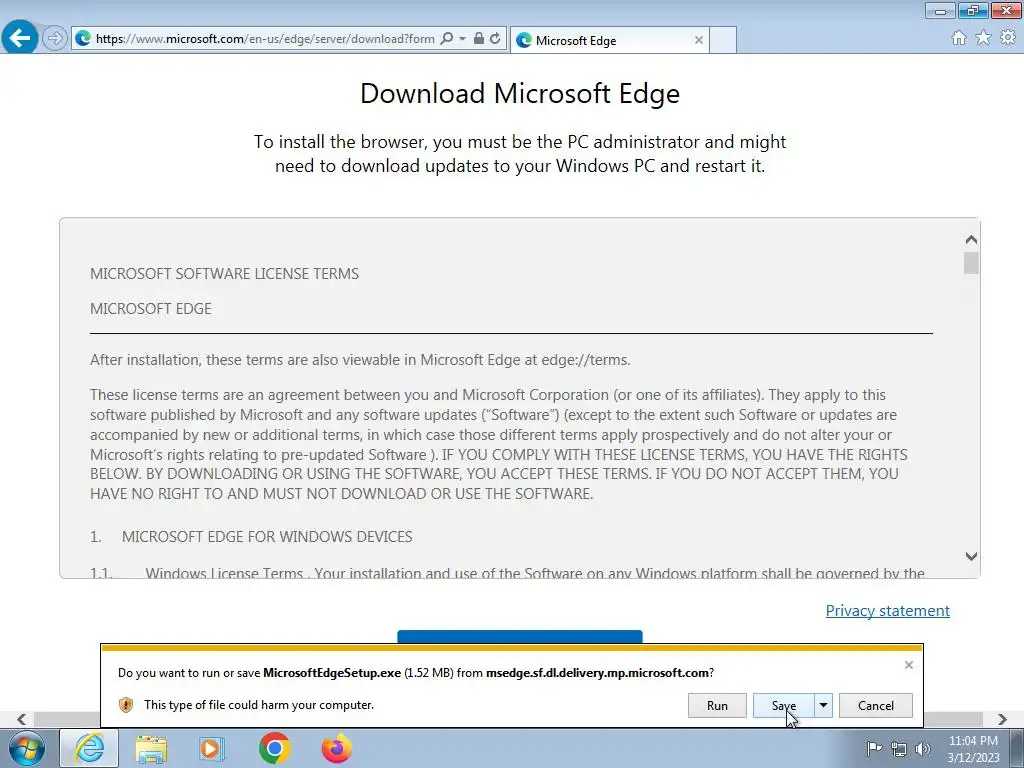Viewport: 1024px width, 768px height.
Task: Click Run in the download prompt
Action: (x=717, y=705)
